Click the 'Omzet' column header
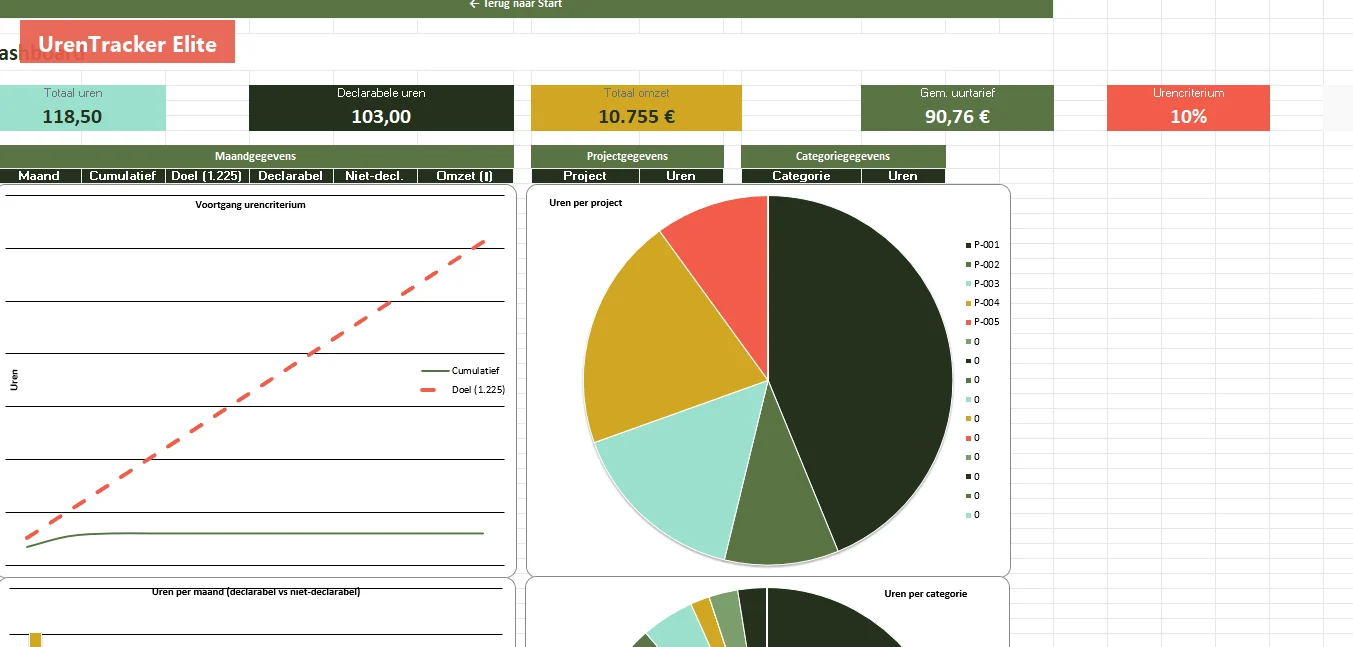Viewport: 1353px width, 647px height. 465,176
